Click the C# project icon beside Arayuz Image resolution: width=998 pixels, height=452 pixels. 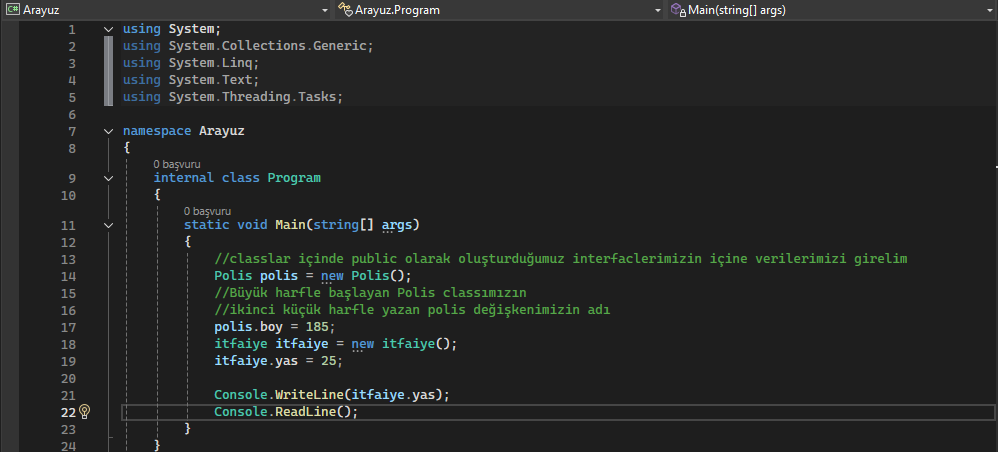click(x=13, y=10)
